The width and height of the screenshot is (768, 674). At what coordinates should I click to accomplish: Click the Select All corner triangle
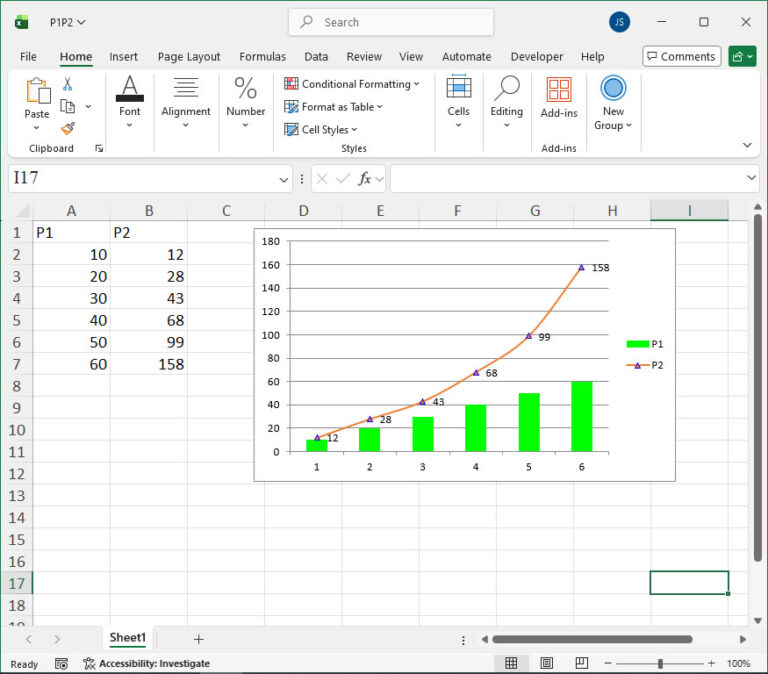point(23,211)
